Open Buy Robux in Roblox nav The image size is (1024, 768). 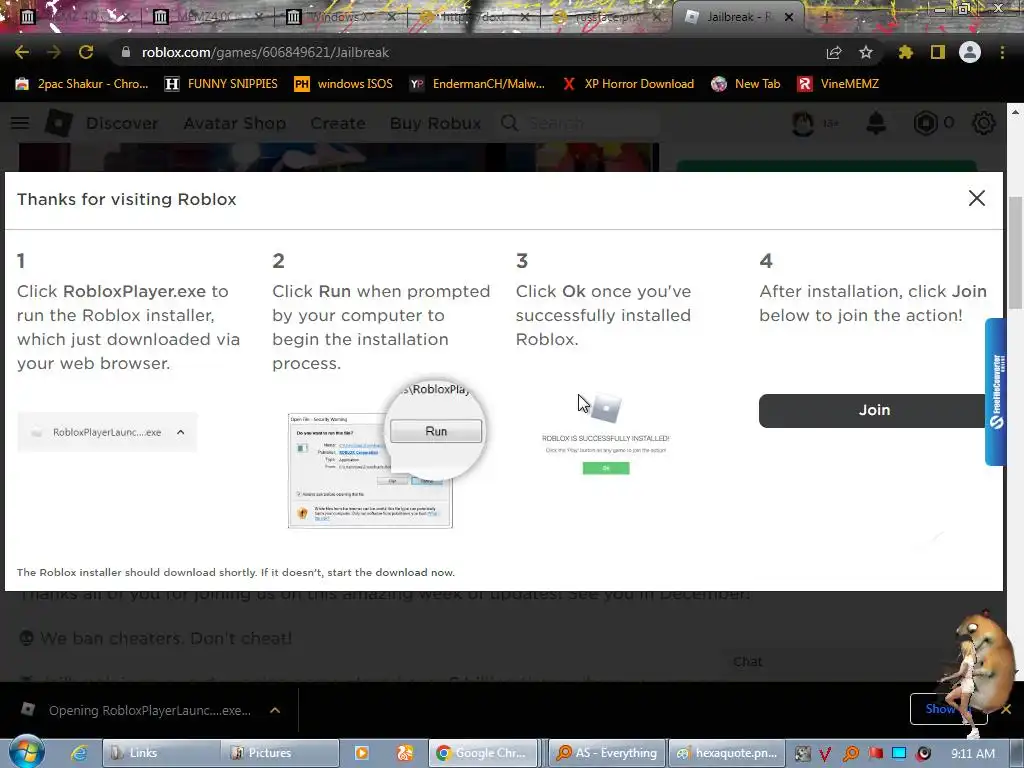(x=435, y=123)
